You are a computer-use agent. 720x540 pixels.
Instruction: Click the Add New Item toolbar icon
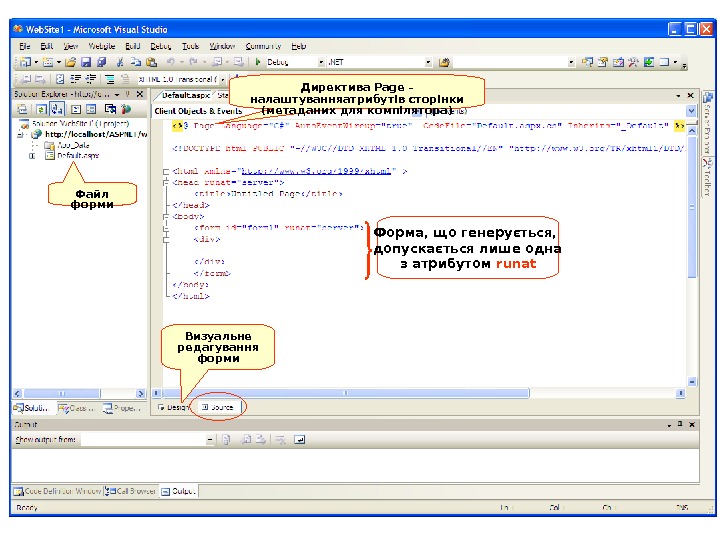pos(47,62)
